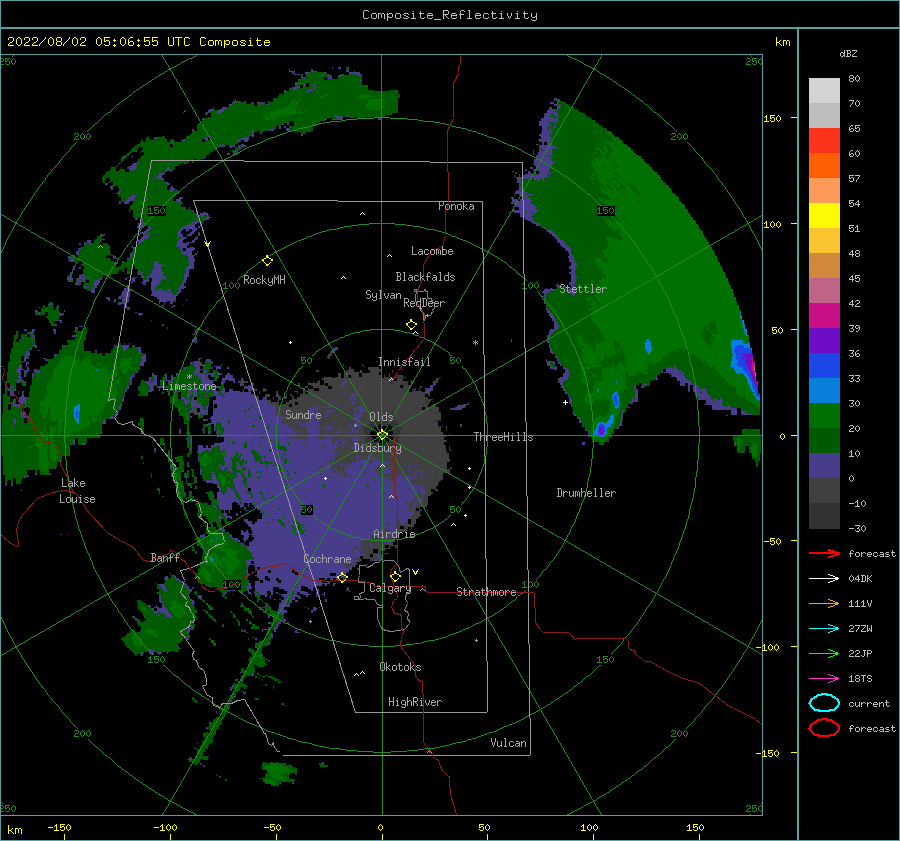The width and height of the screenshot is (900, 841).
Task: Pick the purple 39 dBZ color swatch
Action: click(824, 340)
